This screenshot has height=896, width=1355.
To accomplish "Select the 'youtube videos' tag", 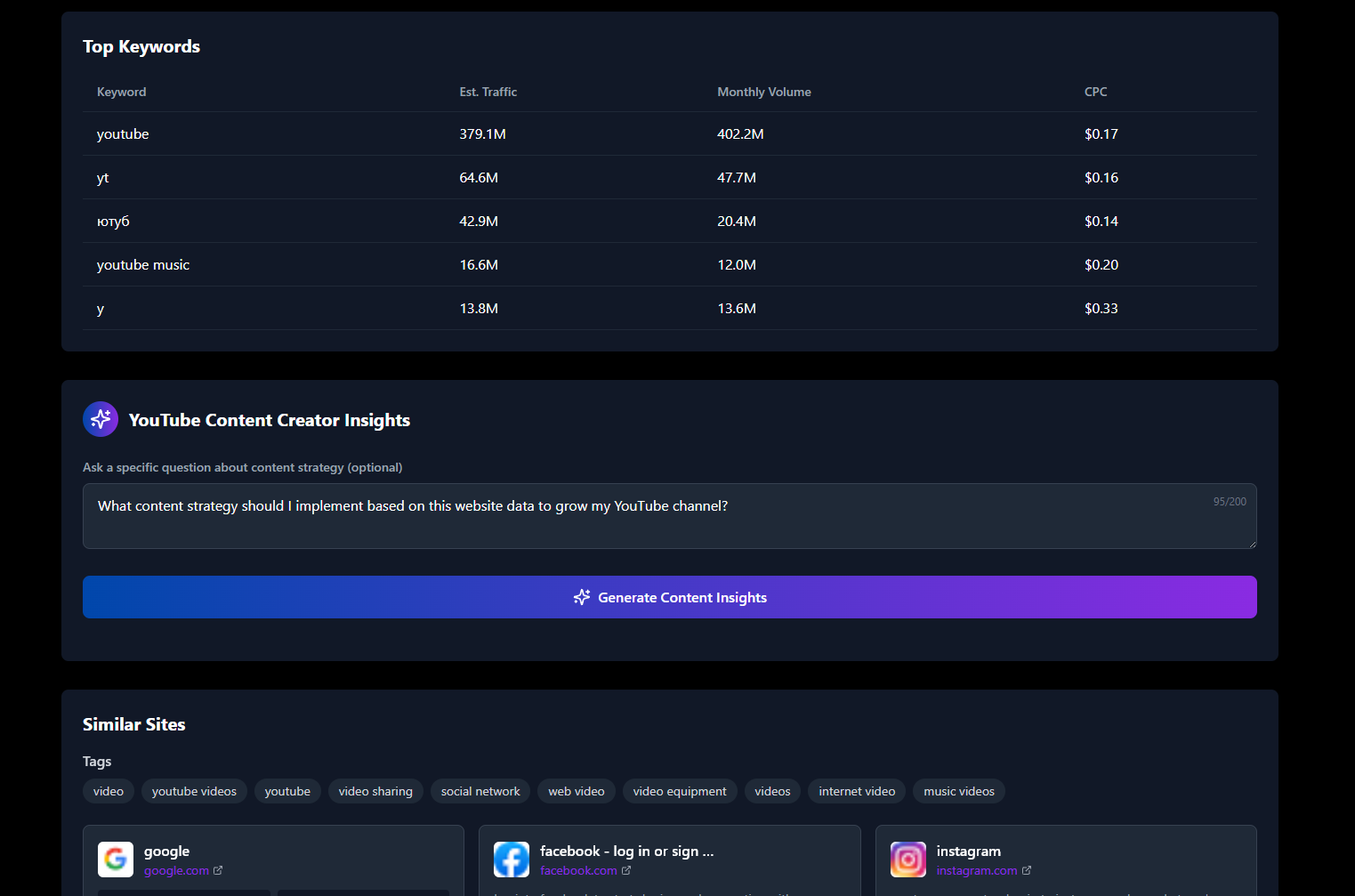I will click(x=194, y=791).
